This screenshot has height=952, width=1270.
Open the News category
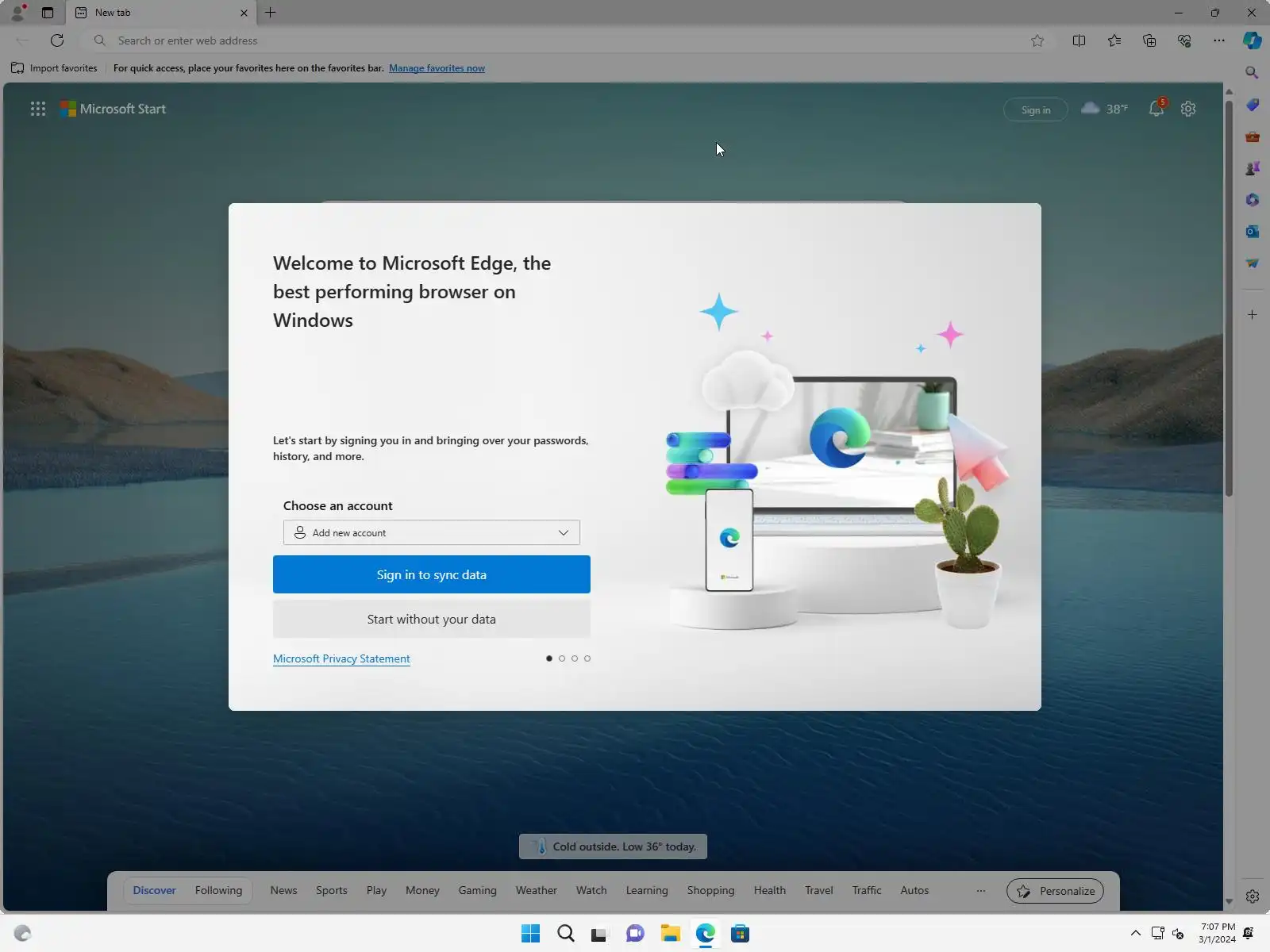[x=283, y=891]
